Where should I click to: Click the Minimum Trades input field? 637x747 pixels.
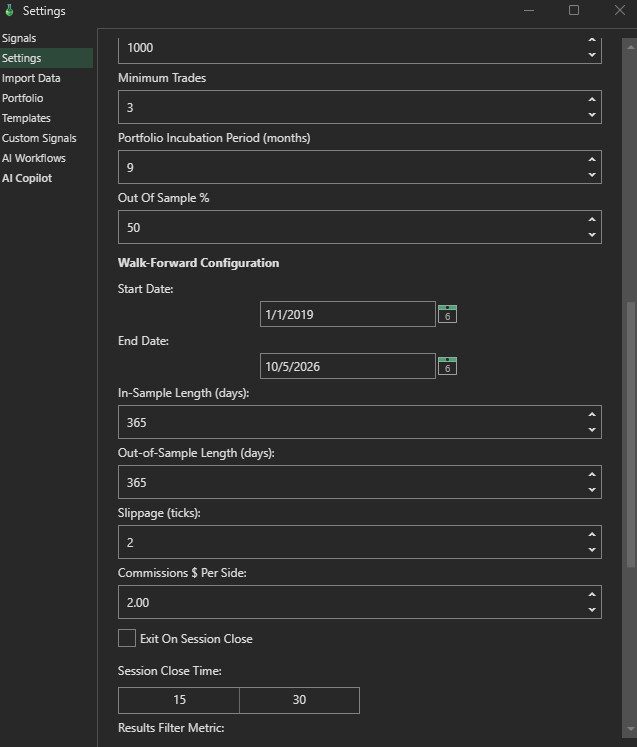point(360,107)
